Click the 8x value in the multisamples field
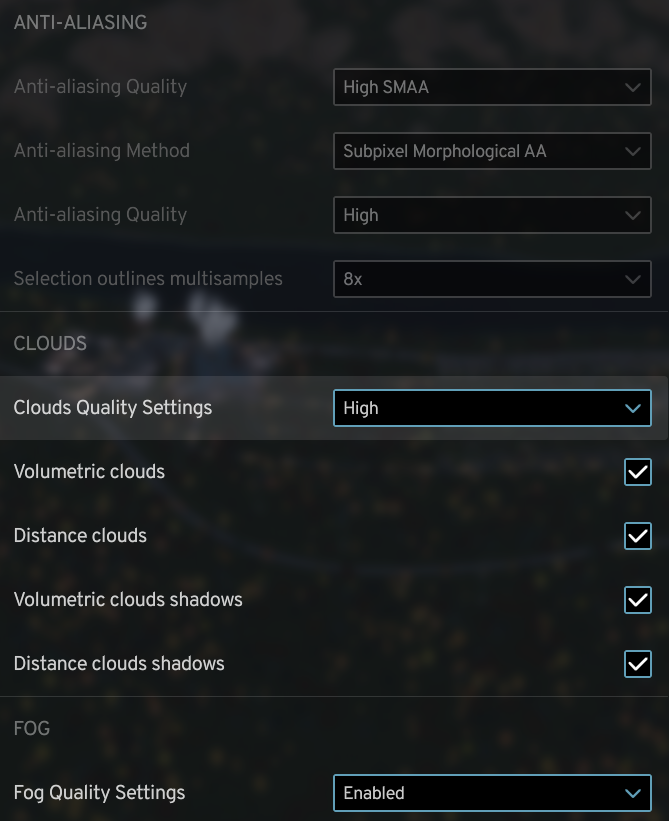This screenshot has height=821, width=669. tap(354, 279)
